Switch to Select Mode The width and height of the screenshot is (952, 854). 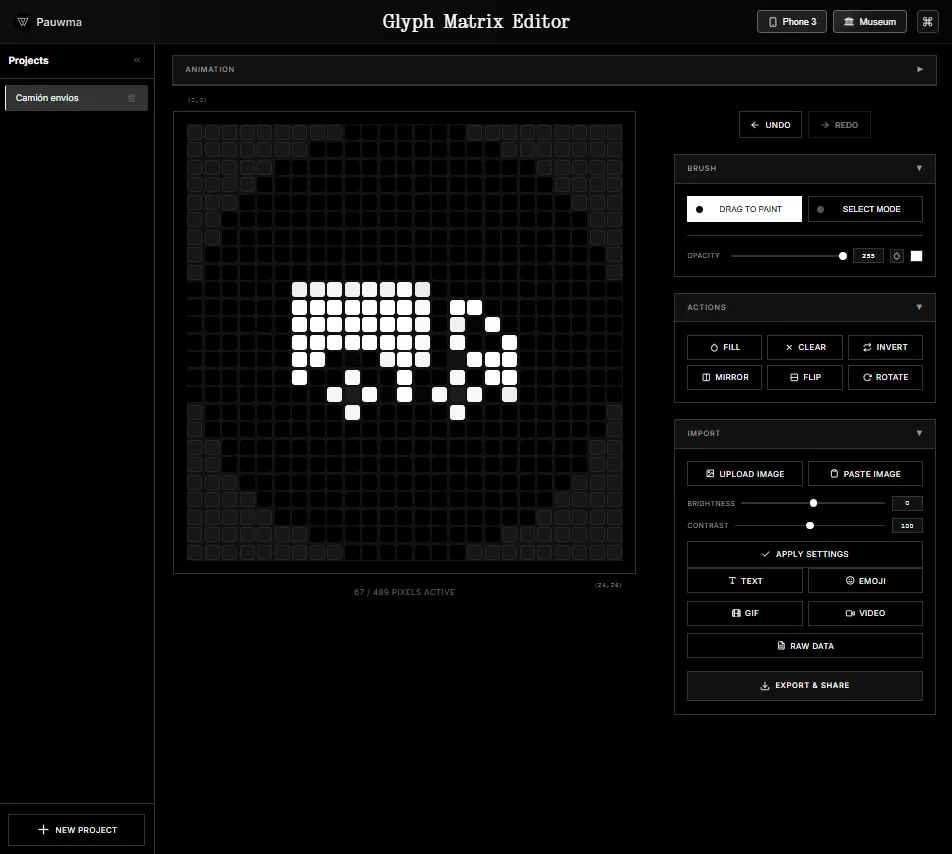(865, 209)
